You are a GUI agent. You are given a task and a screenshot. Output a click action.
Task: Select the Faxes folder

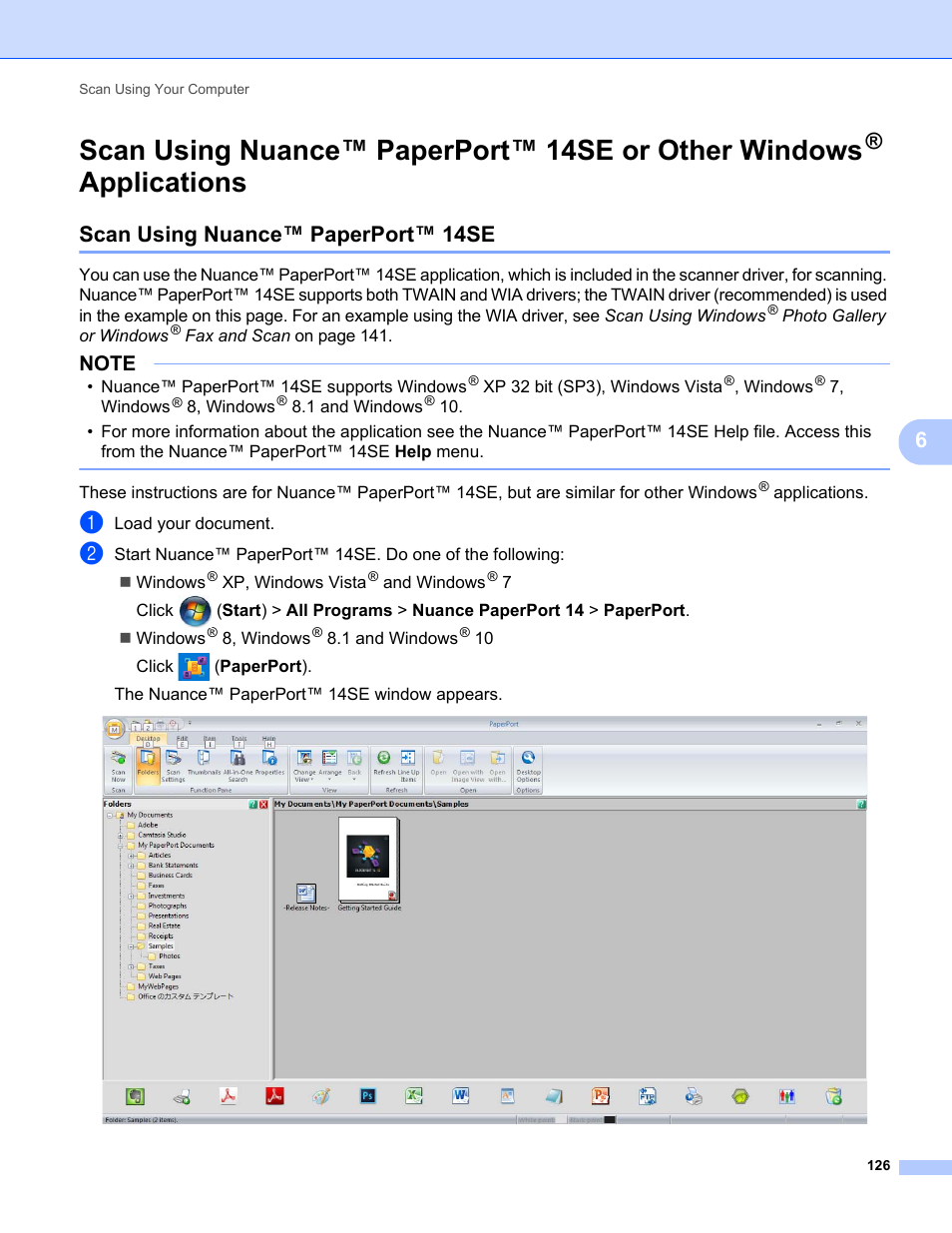157,886
